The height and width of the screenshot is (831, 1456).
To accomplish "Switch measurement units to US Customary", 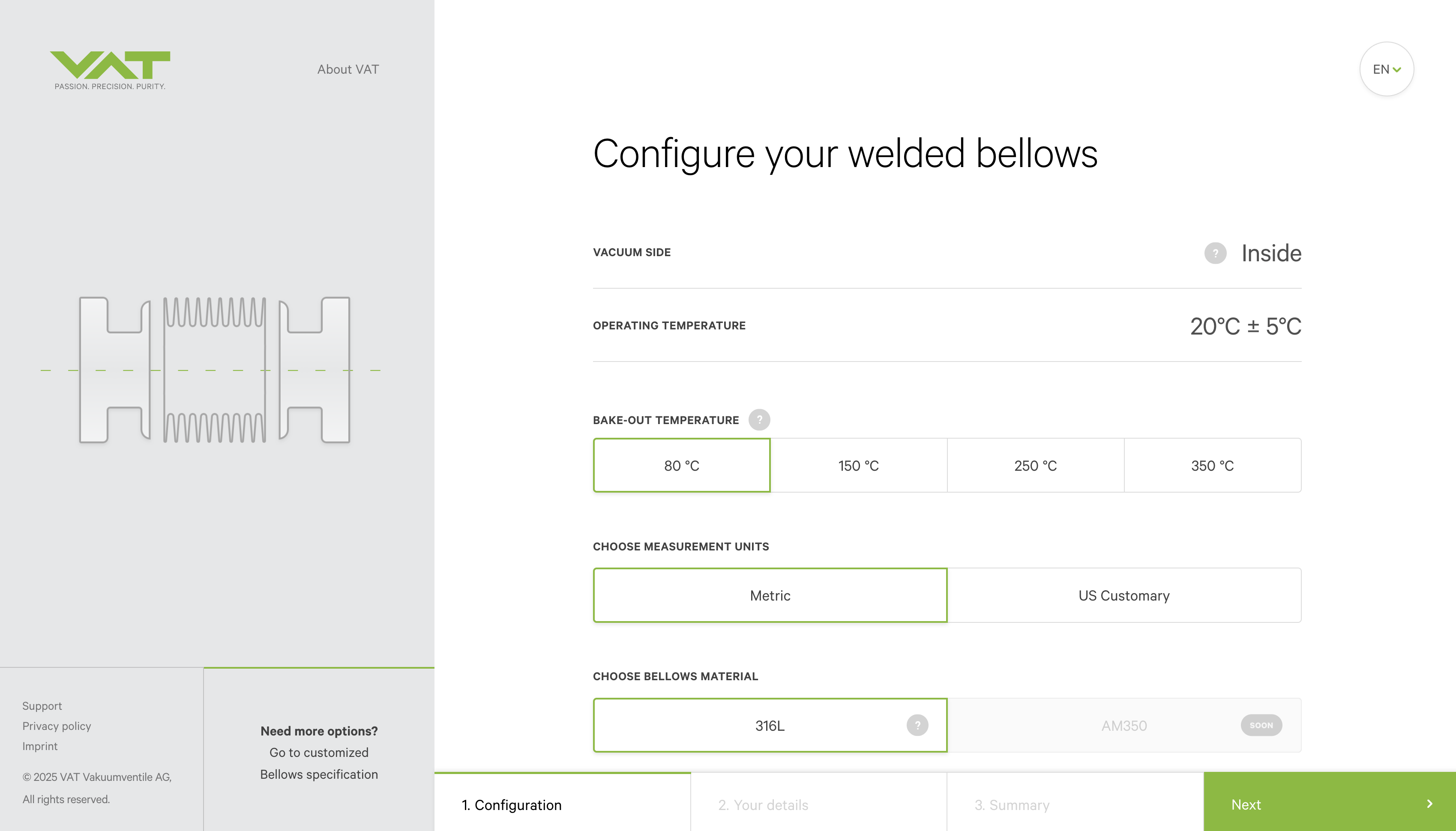I will (x=1124, y=595).
